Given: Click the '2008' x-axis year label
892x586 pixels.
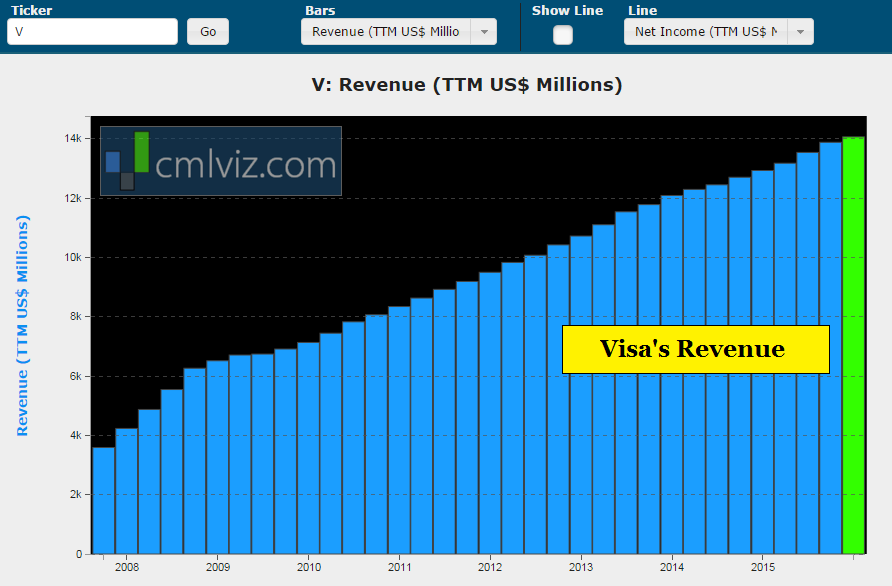Looking at the screenshot, I should coord(127,567).
